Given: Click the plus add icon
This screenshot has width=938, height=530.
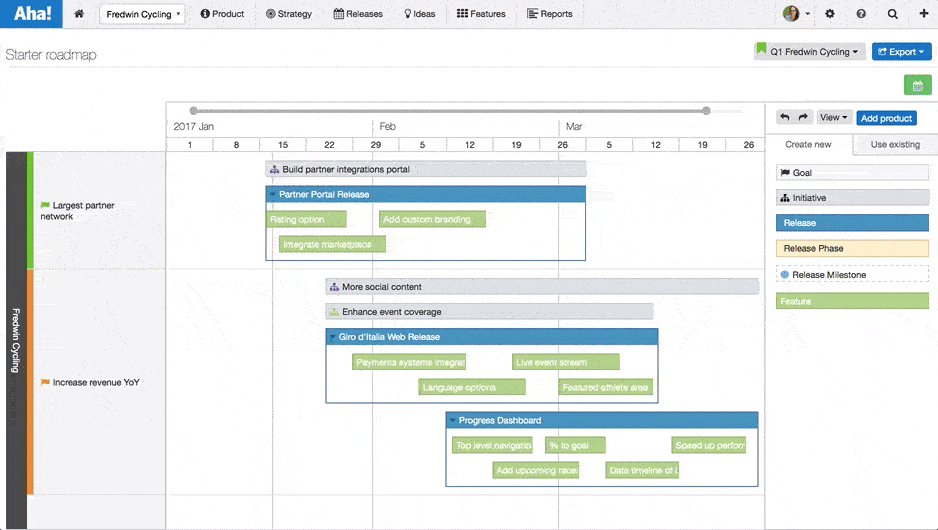Looking at the screenshot, I should [924, 14].
